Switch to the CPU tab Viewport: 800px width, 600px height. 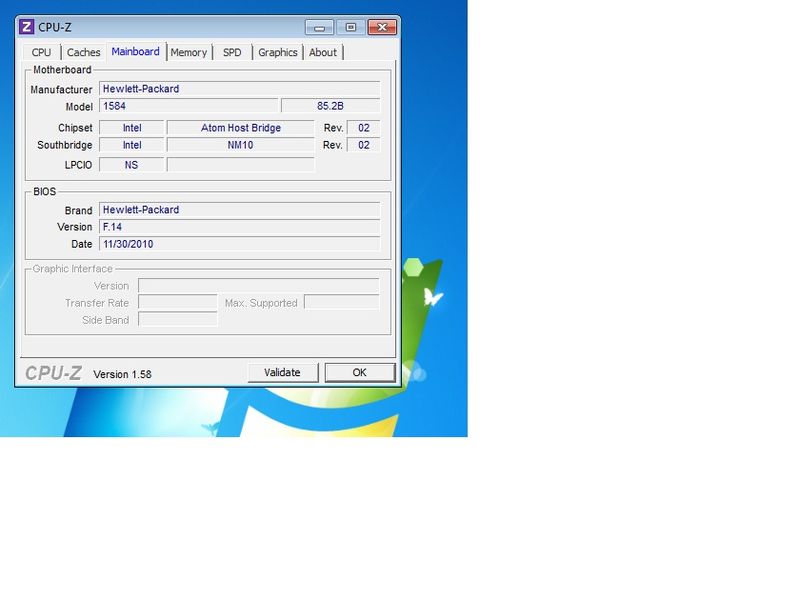41,52
